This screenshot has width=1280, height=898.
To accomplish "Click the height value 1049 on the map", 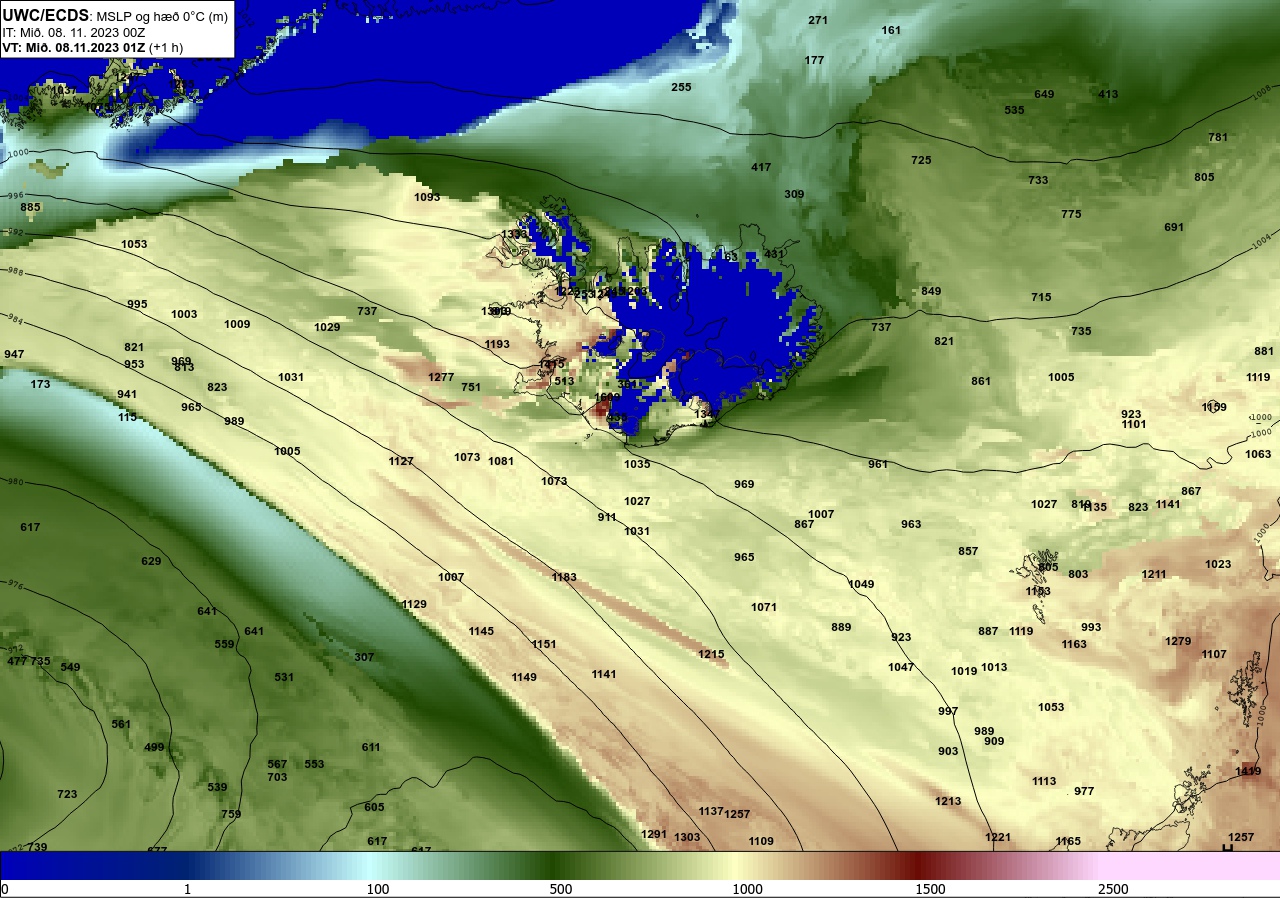I will coord(861,584).
